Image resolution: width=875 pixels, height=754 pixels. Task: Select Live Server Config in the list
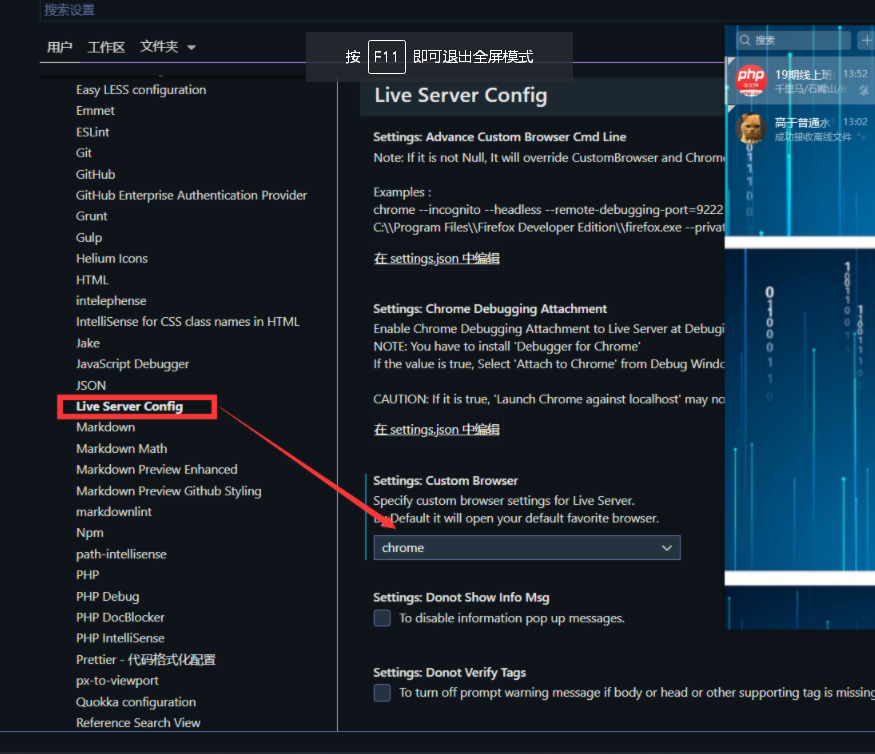[129, 406]
